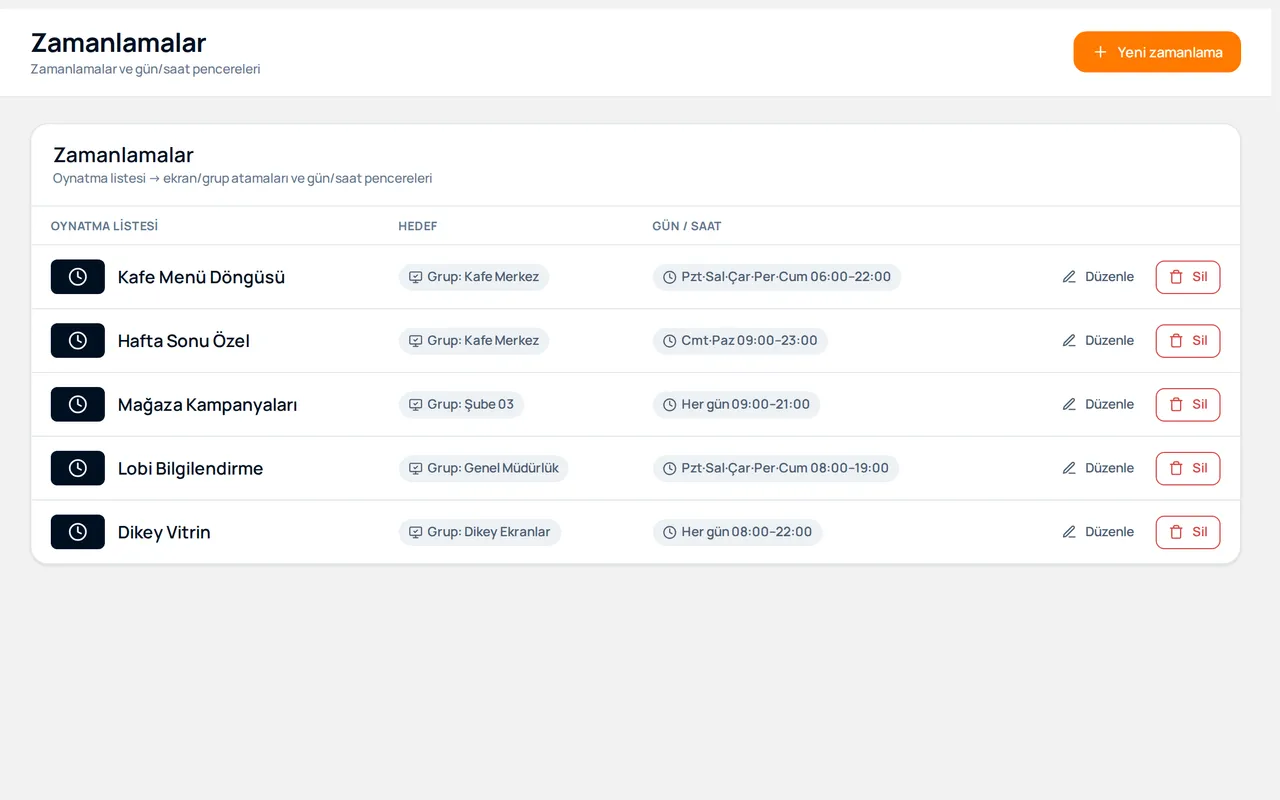This screenshot has height=800, width=1280.
Task: Delete Lobi Bilgilendirme using Sil label
Action: tap(1200, 468)
